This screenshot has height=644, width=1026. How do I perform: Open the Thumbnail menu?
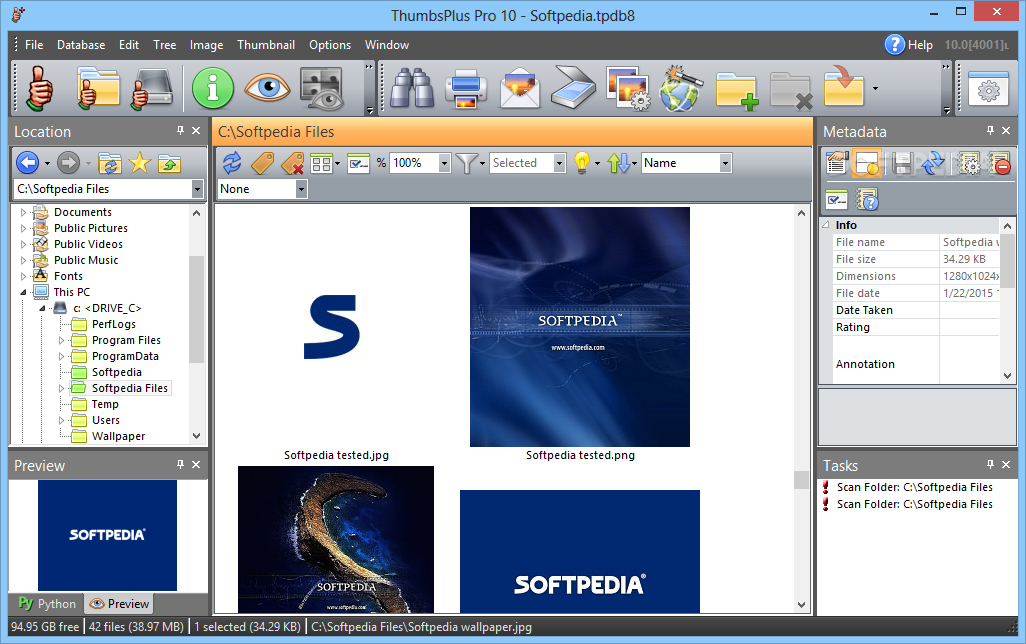click(266, 45)
